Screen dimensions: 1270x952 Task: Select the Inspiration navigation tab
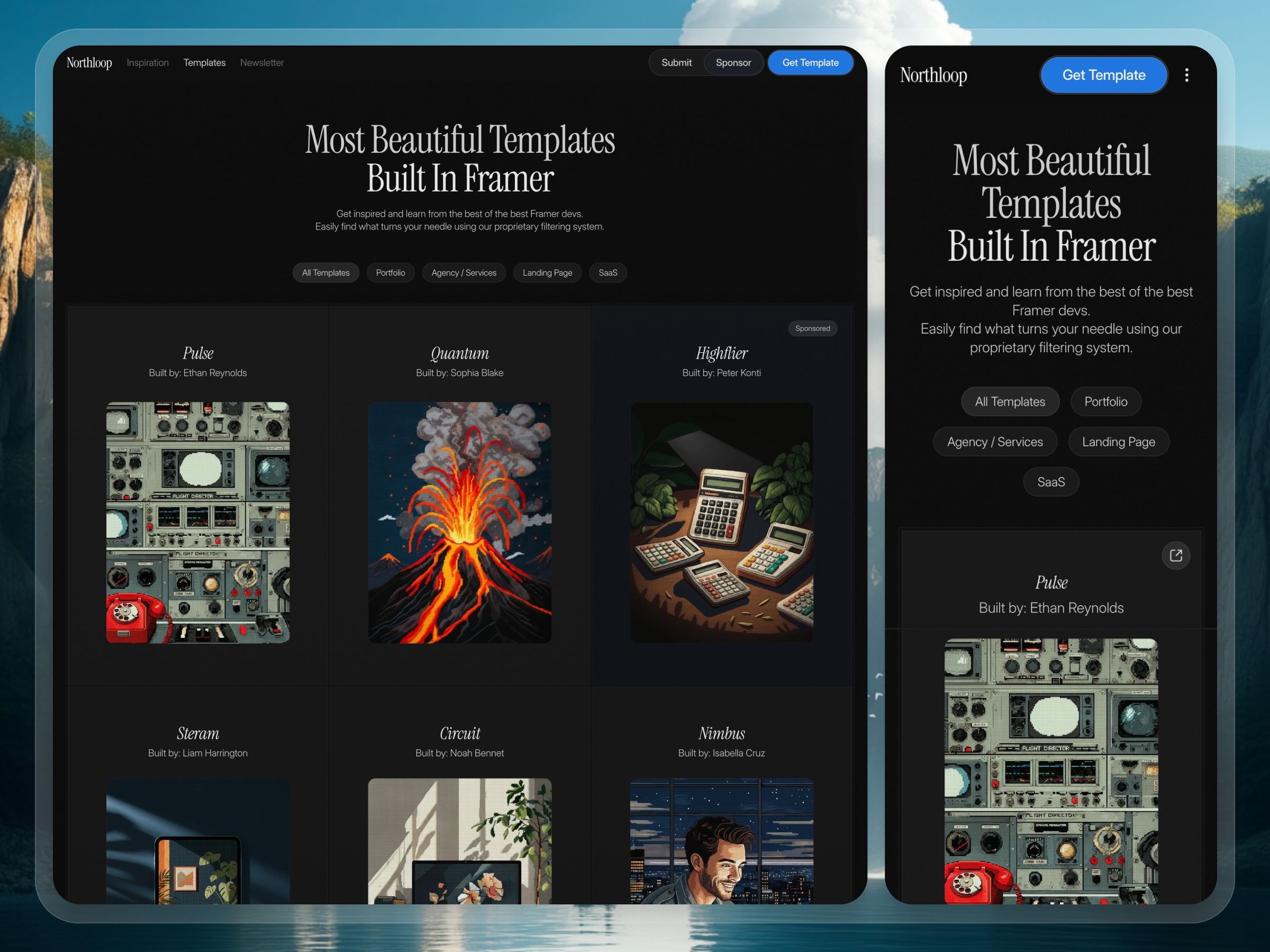pos(146,63)
